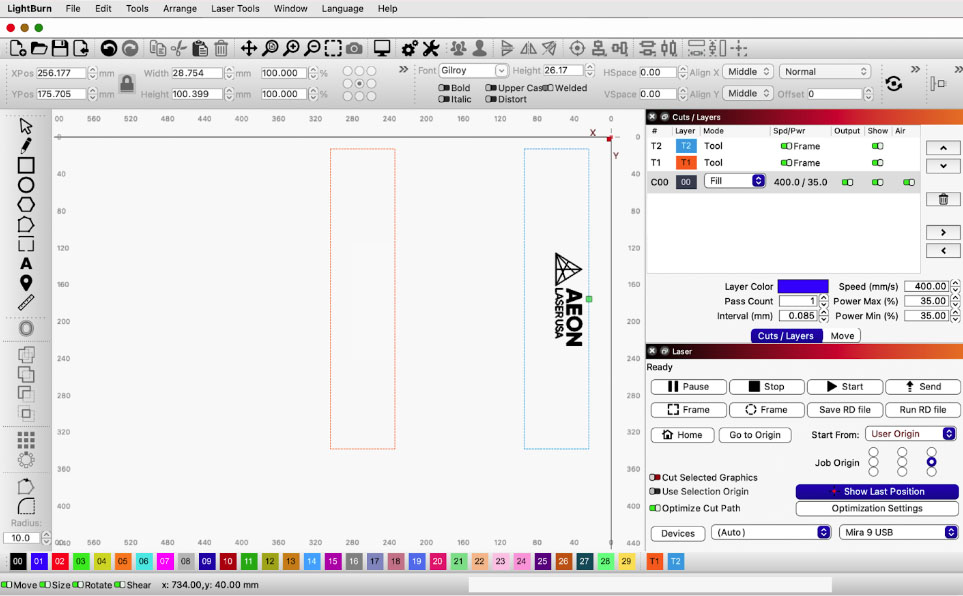Open the Mira 9 USB device dropdown
The height and width of the screenshot is (596, 963).
click(x=899, y=532)
